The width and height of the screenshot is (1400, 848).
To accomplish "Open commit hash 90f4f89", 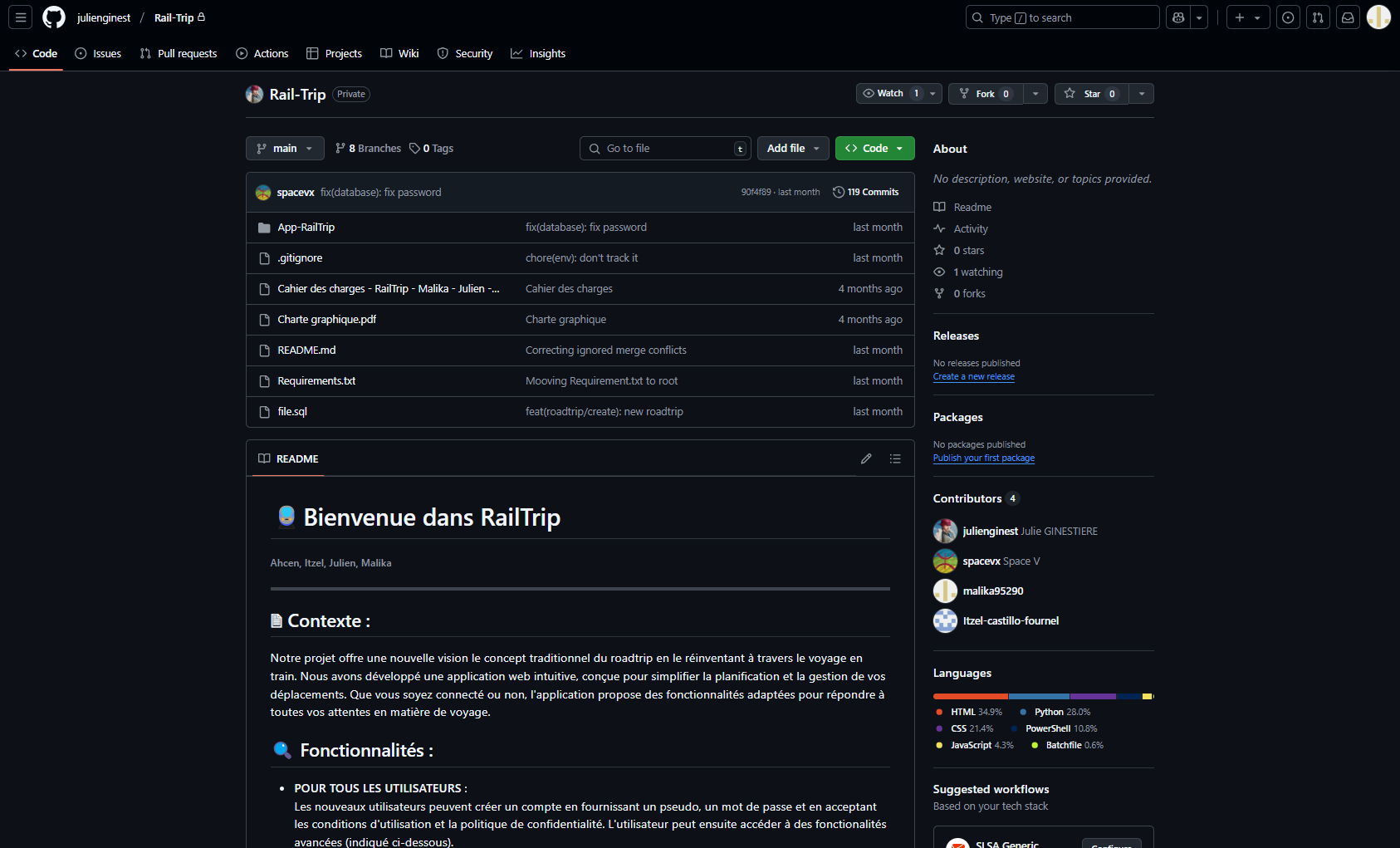I will 756,192.
